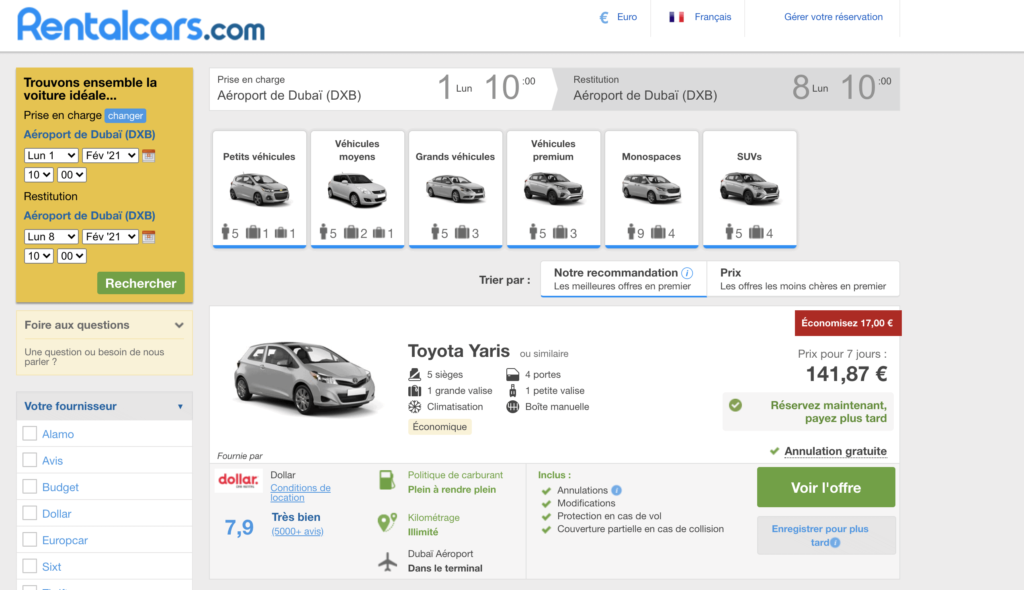The width and height of the screenshot is (1024, 590).
Task: Click return Aéroport de Dubaï link in sidebar
Action: [89, 216]
